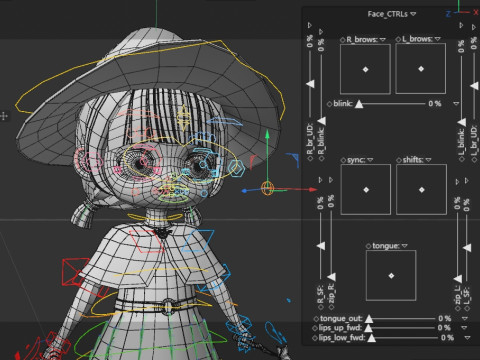Select the blue hexagonal ear controller
The height and width of the screenshot is (360, 480).
pyautogui.click(x=237, y=169)
